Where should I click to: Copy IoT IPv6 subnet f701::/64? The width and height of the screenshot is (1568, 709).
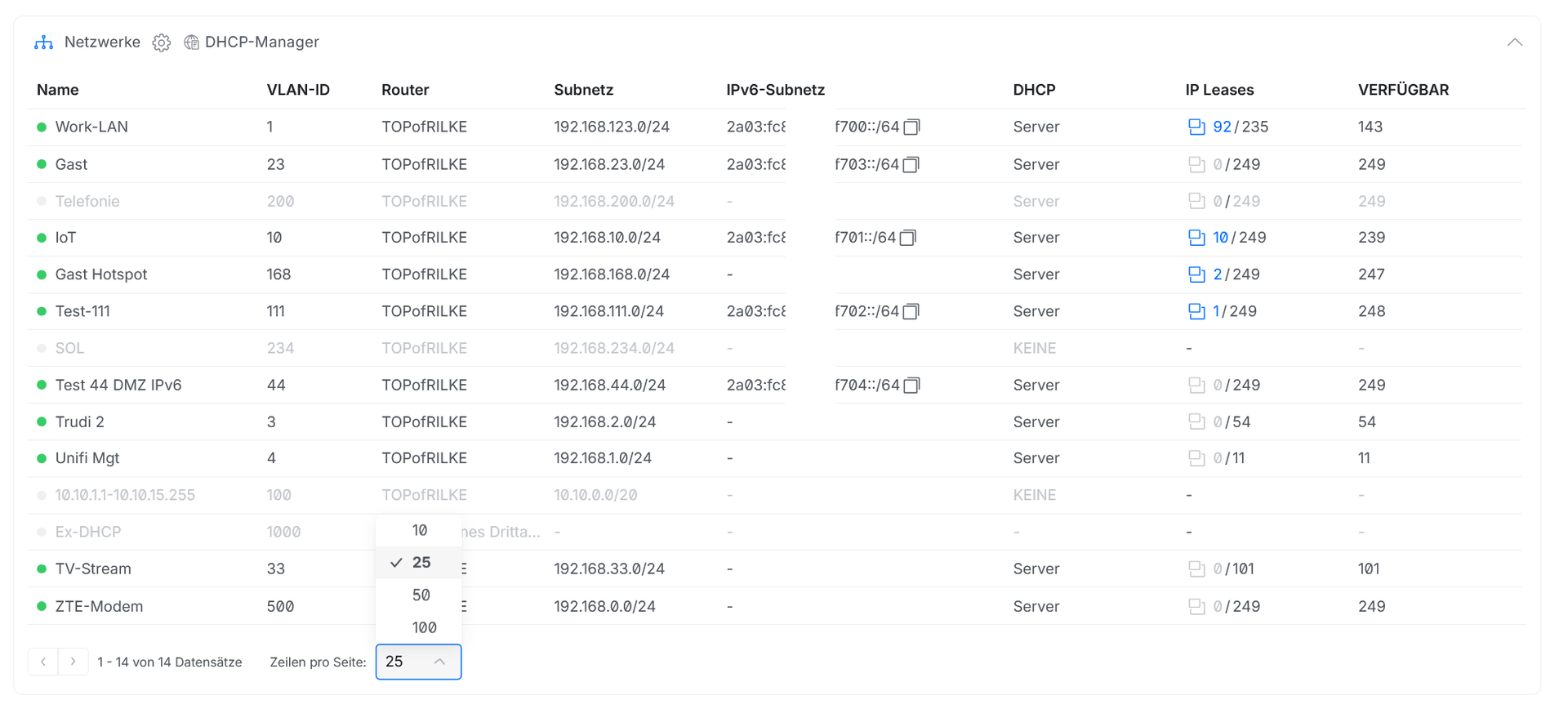908,238
